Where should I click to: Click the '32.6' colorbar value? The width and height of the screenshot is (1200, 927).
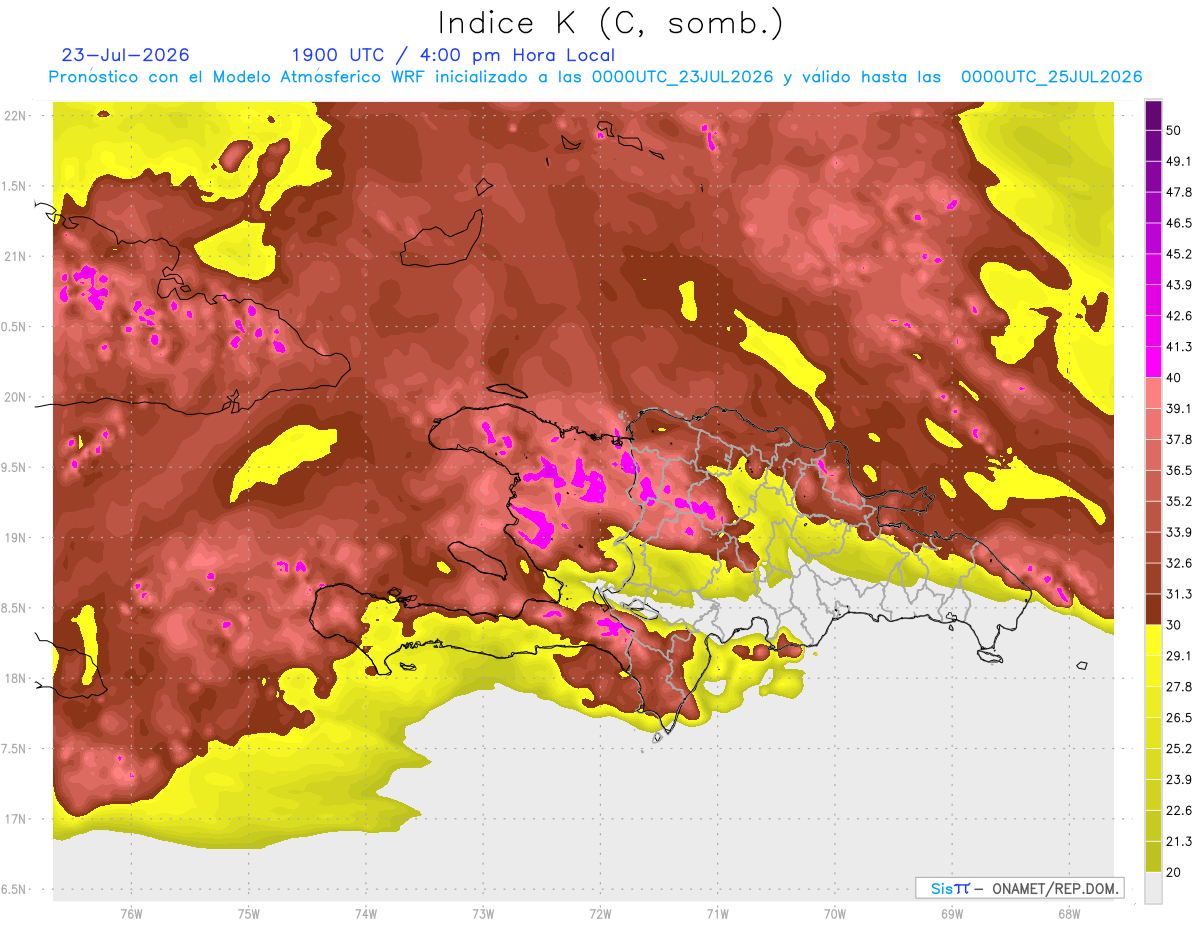point(1178,563)
